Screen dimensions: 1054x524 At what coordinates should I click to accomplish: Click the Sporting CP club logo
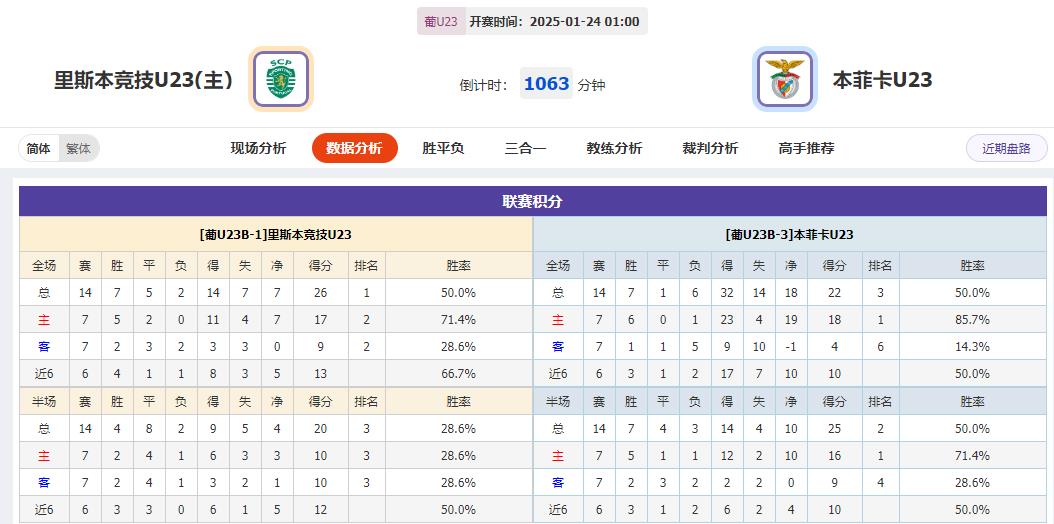point(280,79)
